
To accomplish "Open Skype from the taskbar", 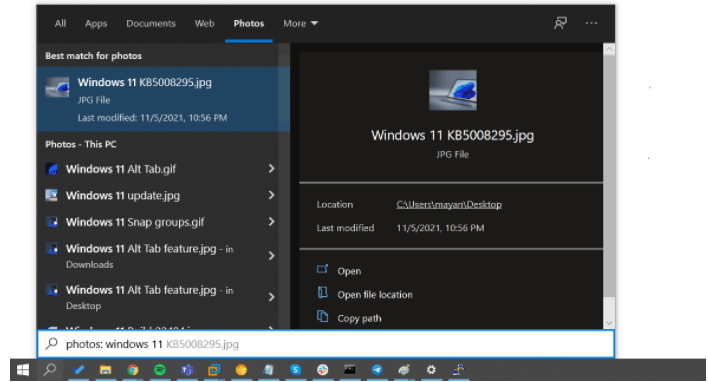I will (295, 370).
